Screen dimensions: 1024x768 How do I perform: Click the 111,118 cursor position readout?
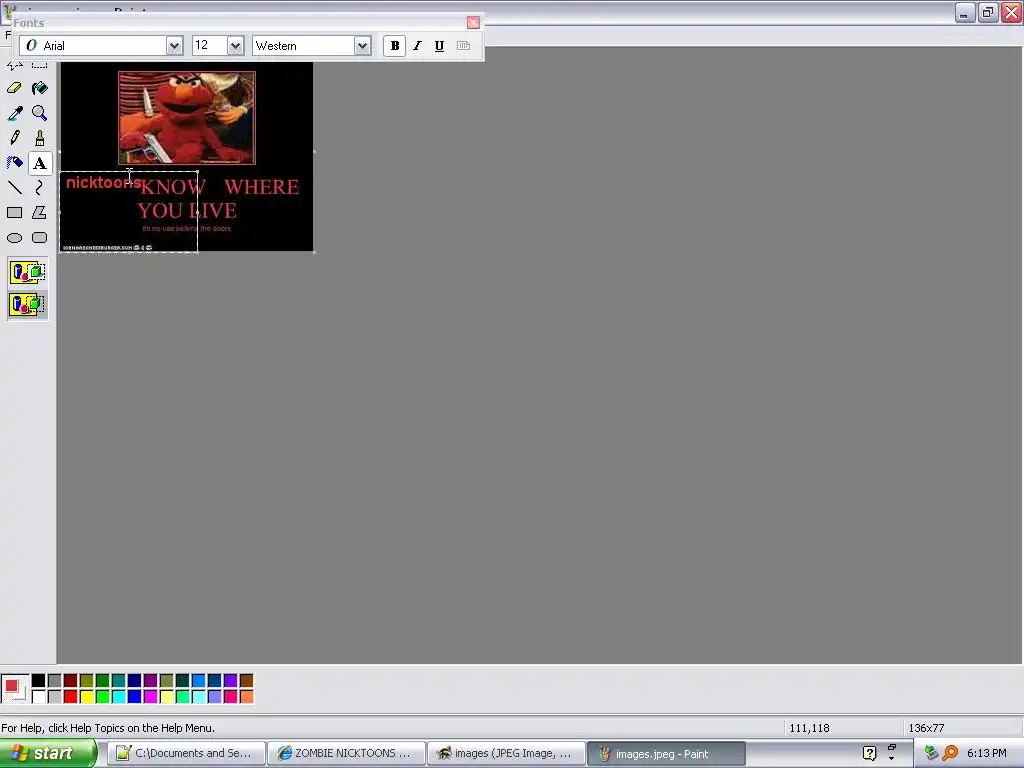(x=809, y=728)
